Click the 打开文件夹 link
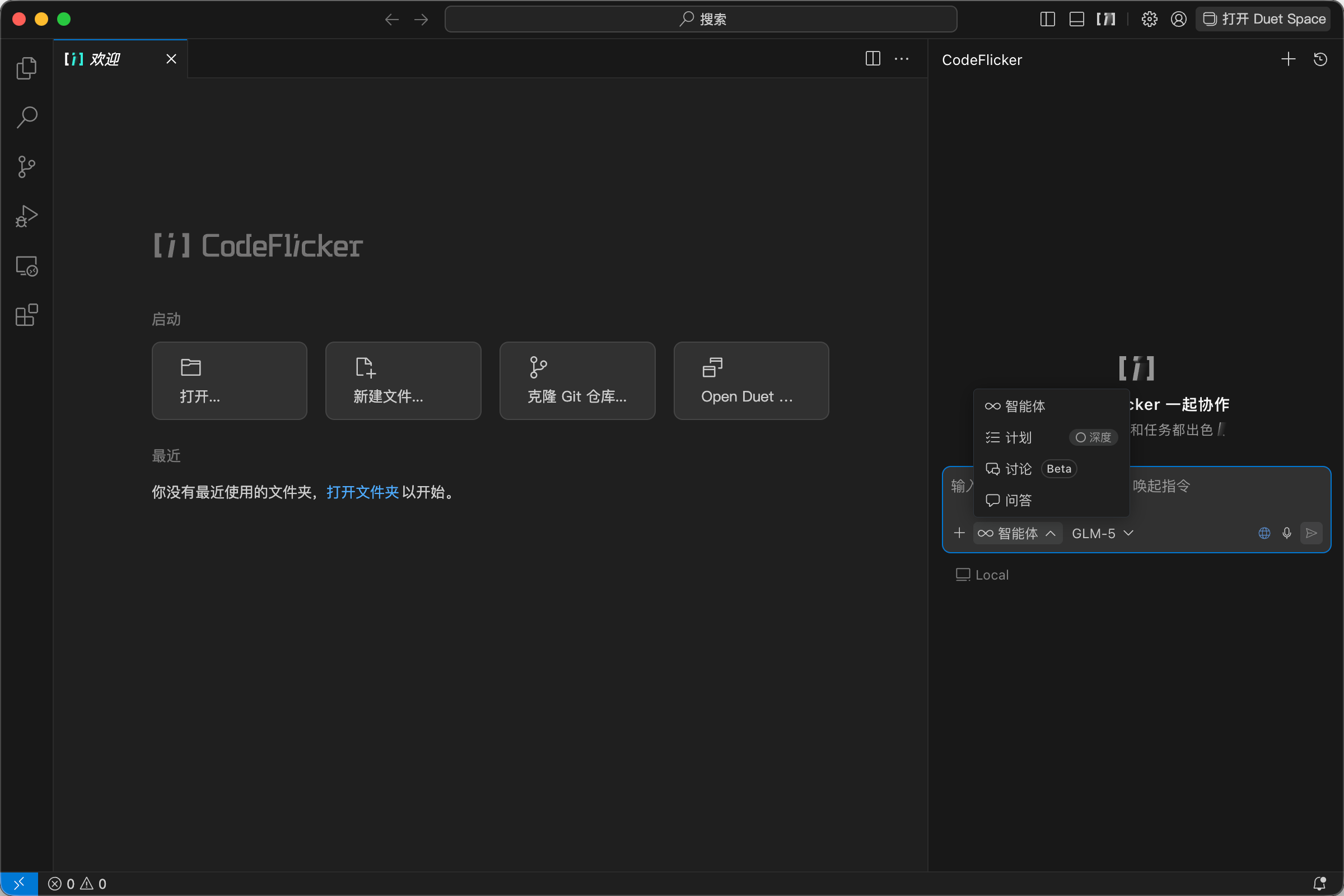The width and height of the screenshot is (1344, 896). point(362,492)
